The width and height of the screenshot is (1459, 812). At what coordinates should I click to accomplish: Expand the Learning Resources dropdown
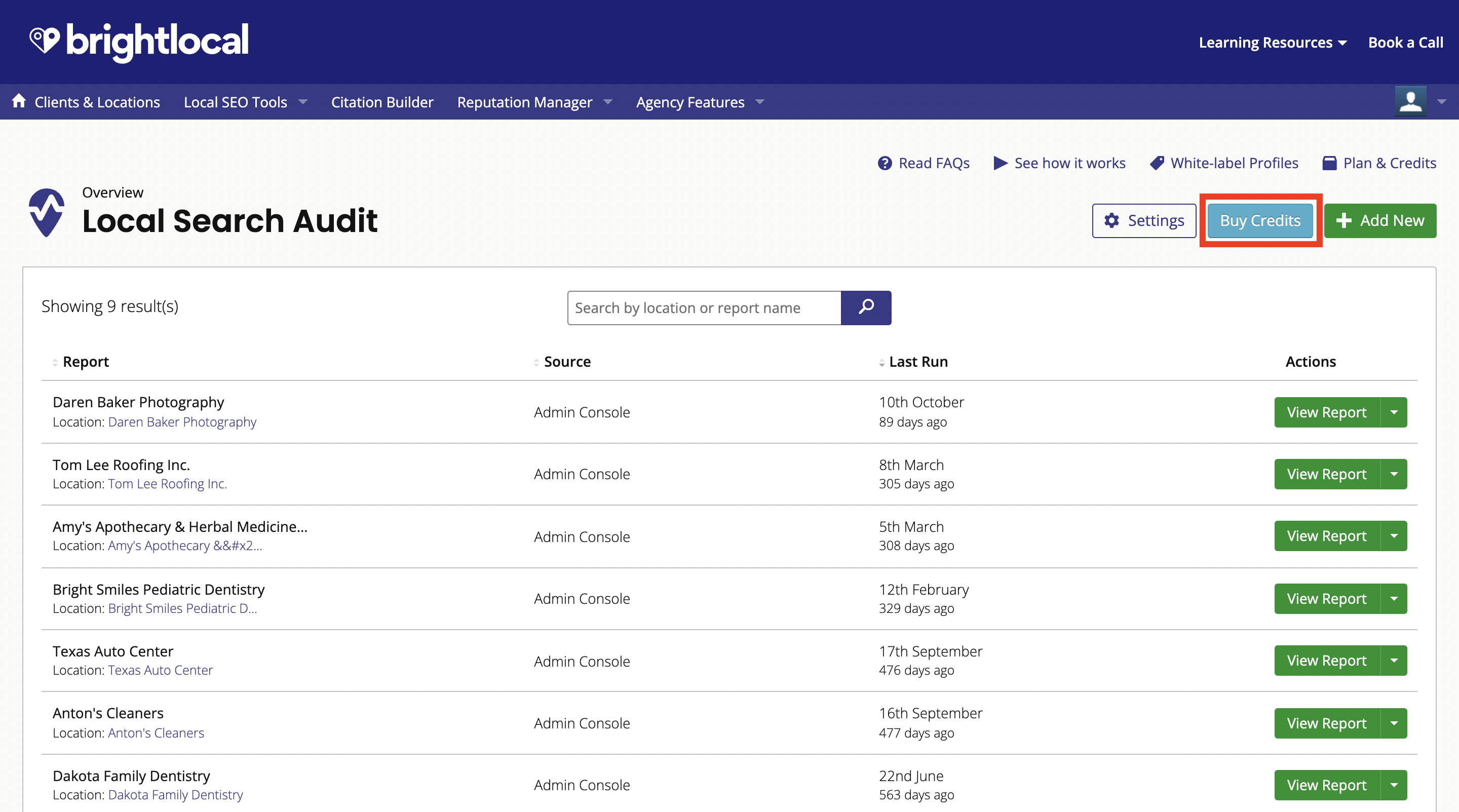1343,43
